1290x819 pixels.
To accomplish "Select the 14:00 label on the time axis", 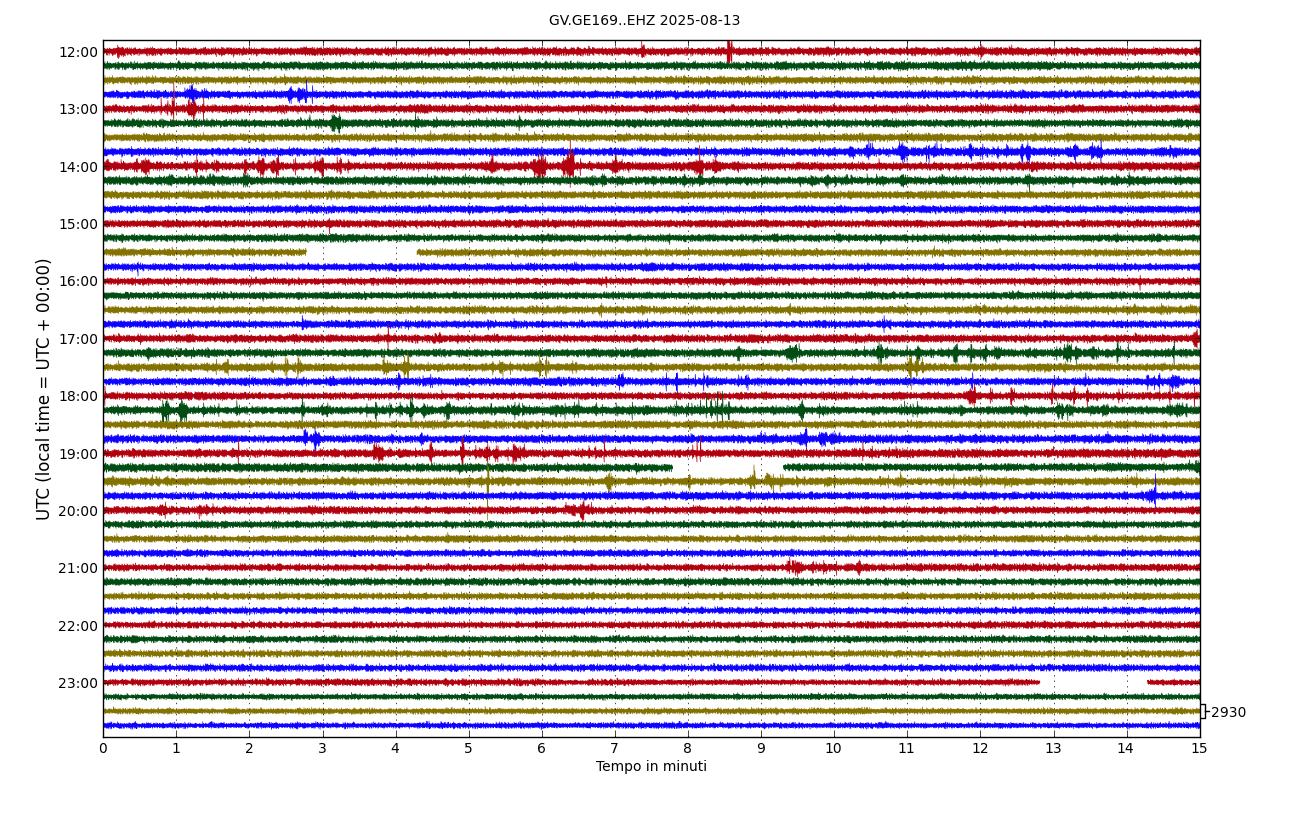I will tap(78, 167).
